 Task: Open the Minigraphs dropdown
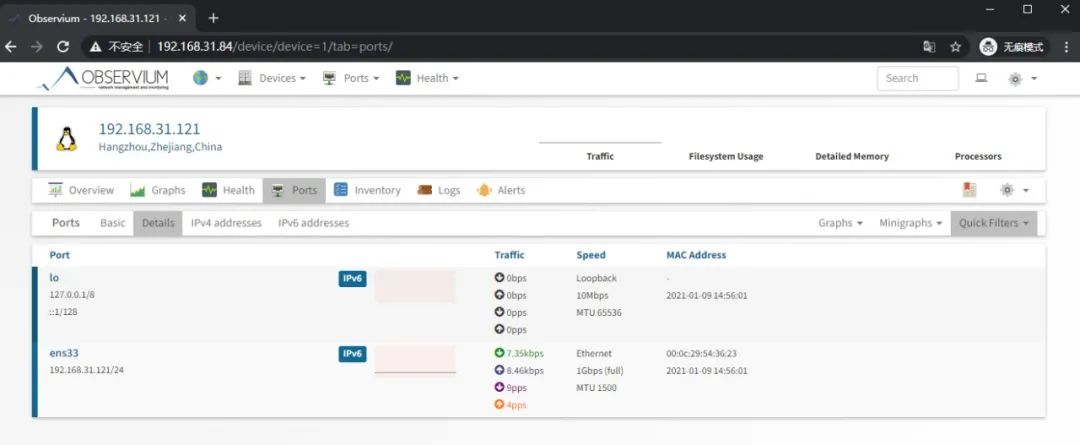[911, 223]
